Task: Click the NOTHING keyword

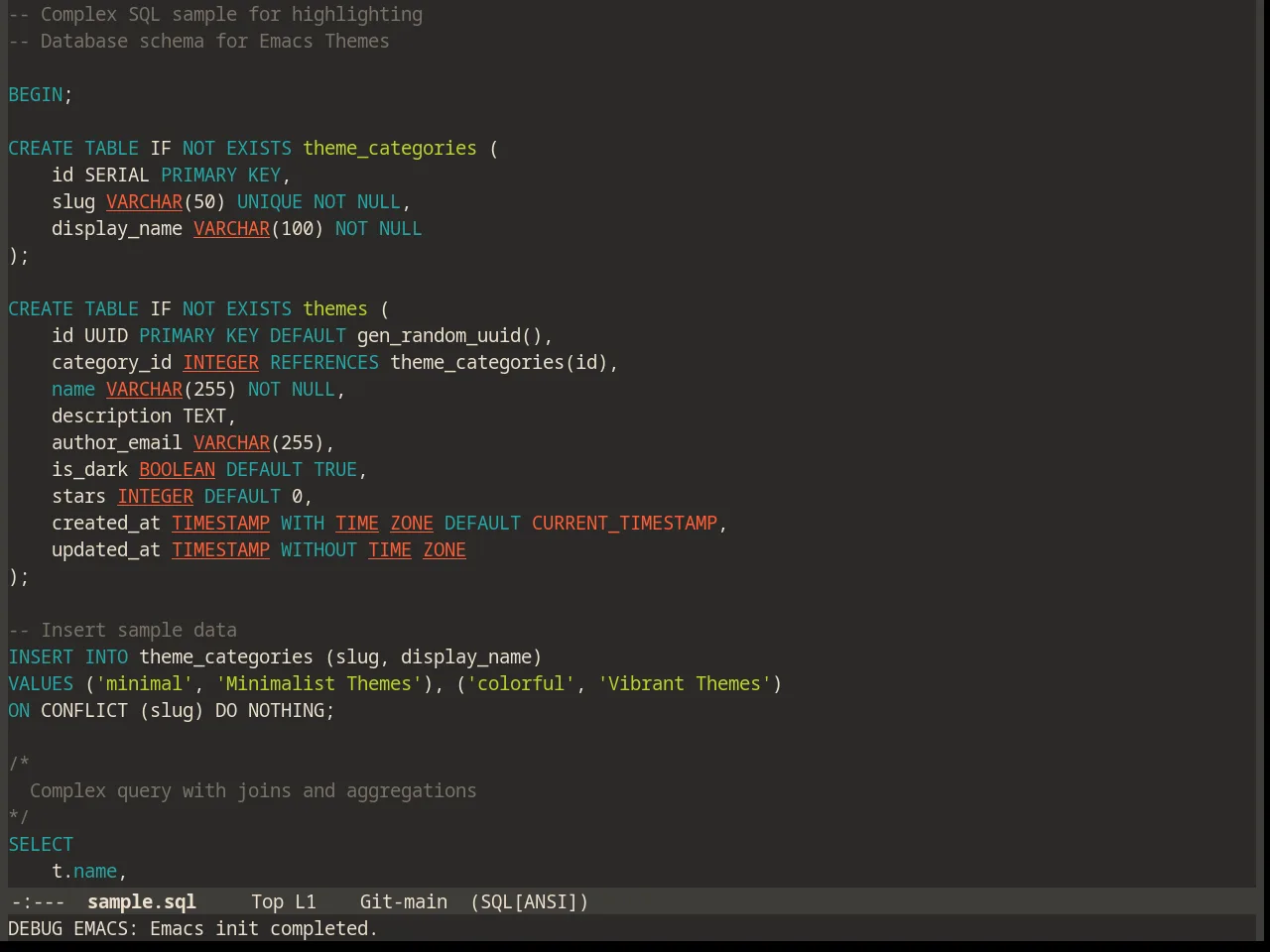Action: click(286, 710)
